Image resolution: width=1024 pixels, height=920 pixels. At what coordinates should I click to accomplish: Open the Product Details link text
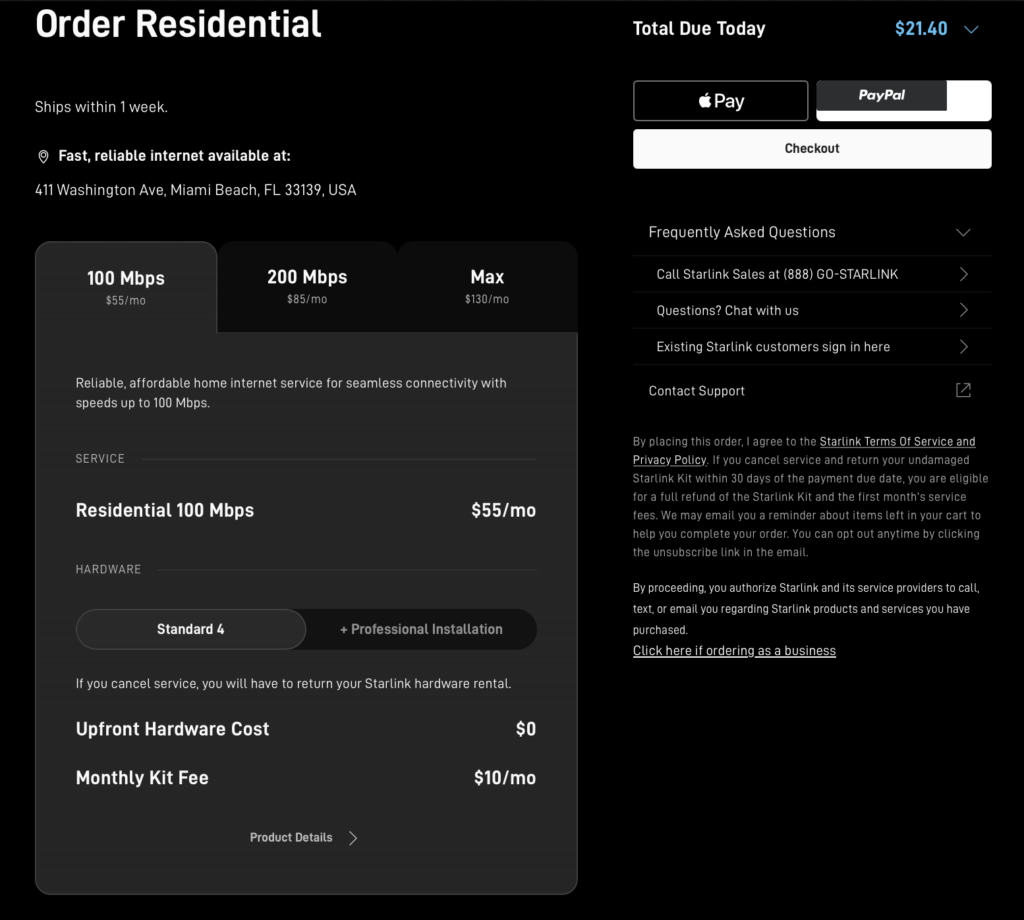[x=291, y=837]
